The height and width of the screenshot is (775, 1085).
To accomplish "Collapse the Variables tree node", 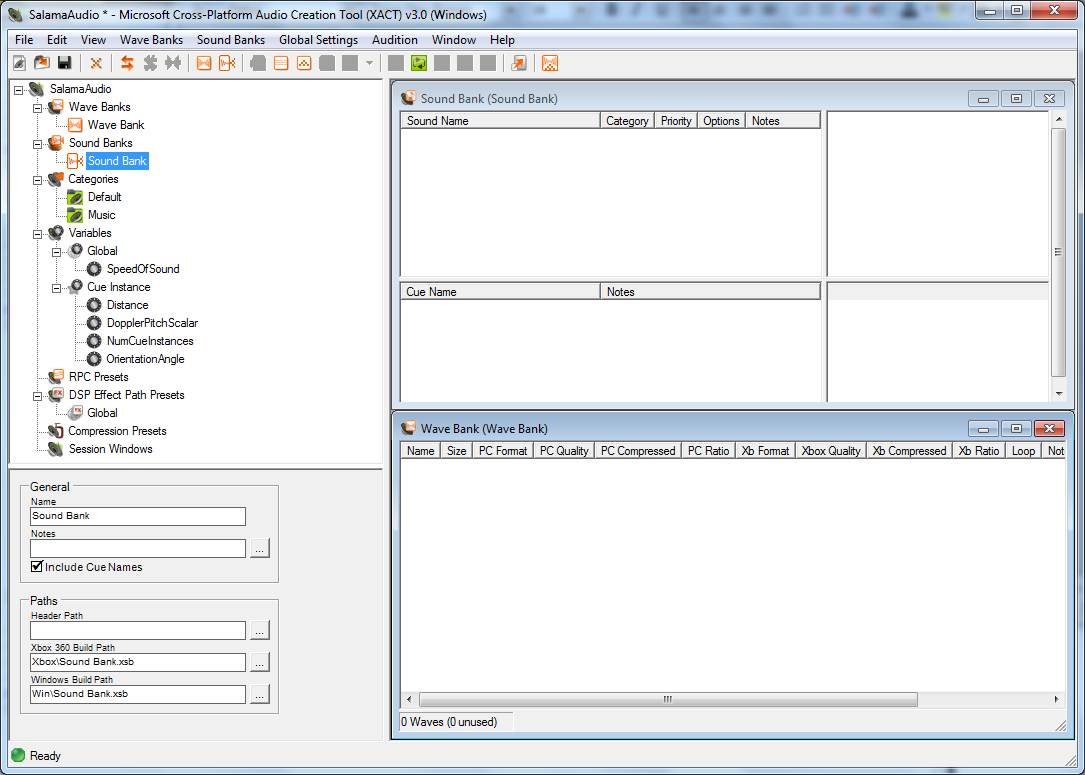I will (x=37, y=233).
